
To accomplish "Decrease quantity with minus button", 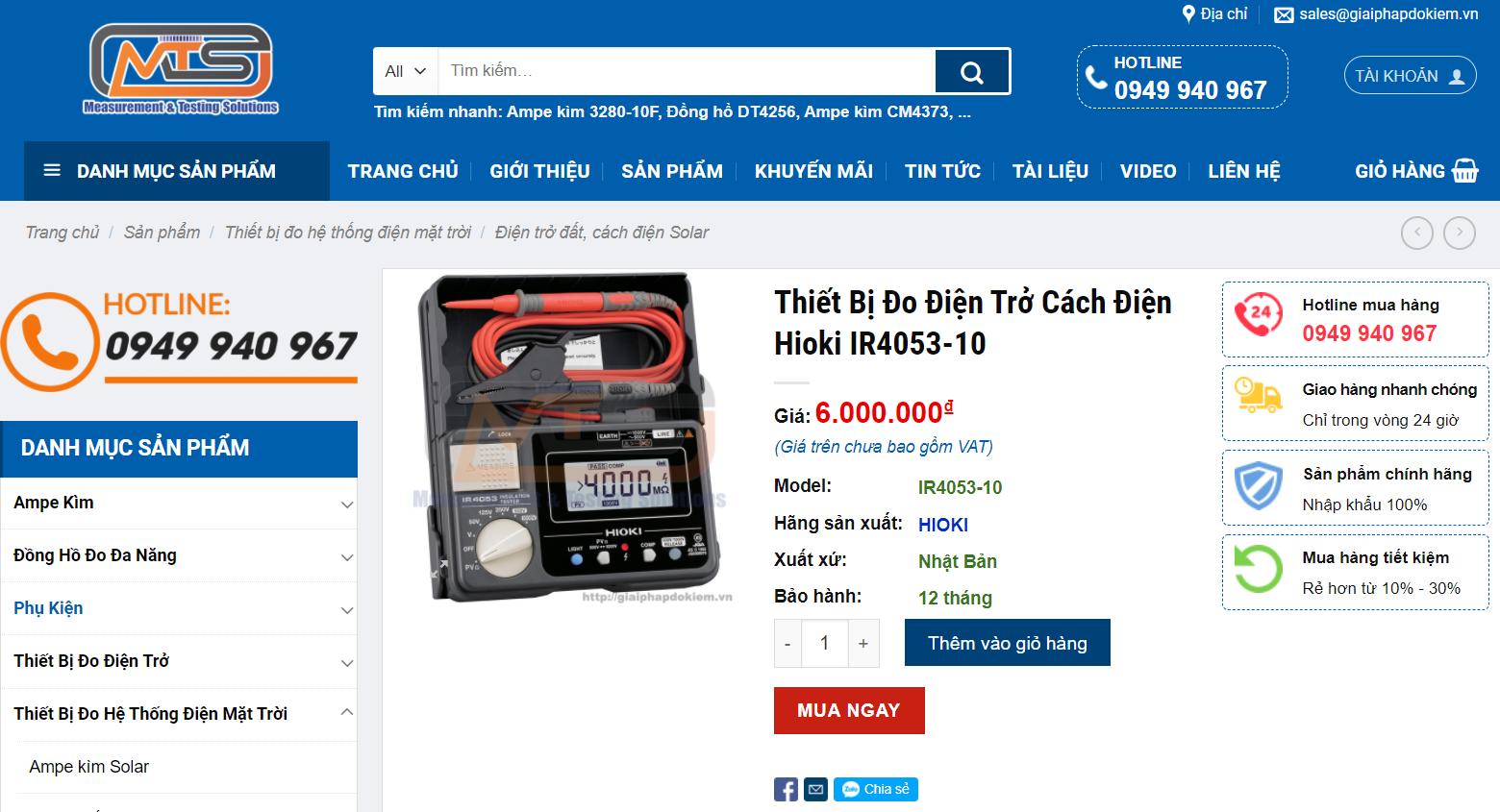I will [787, 643].
